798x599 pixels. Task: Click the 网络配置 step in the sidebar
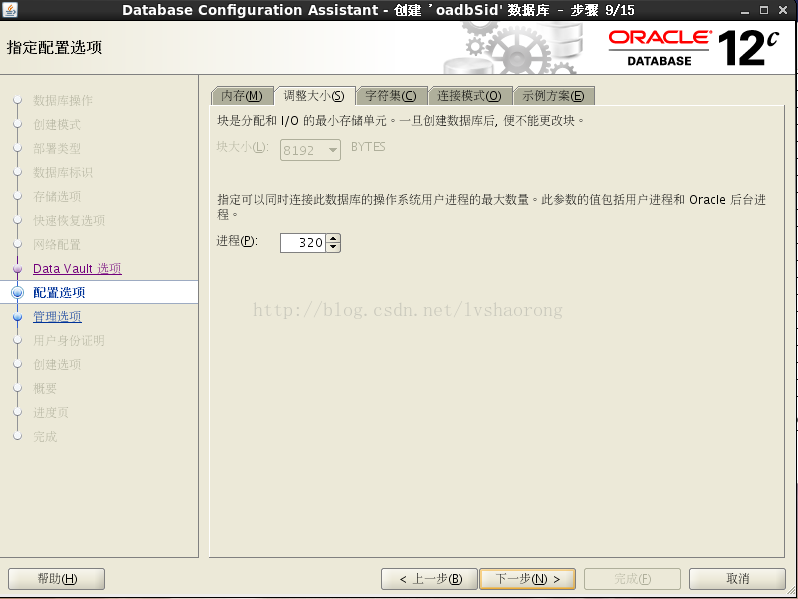57,244
